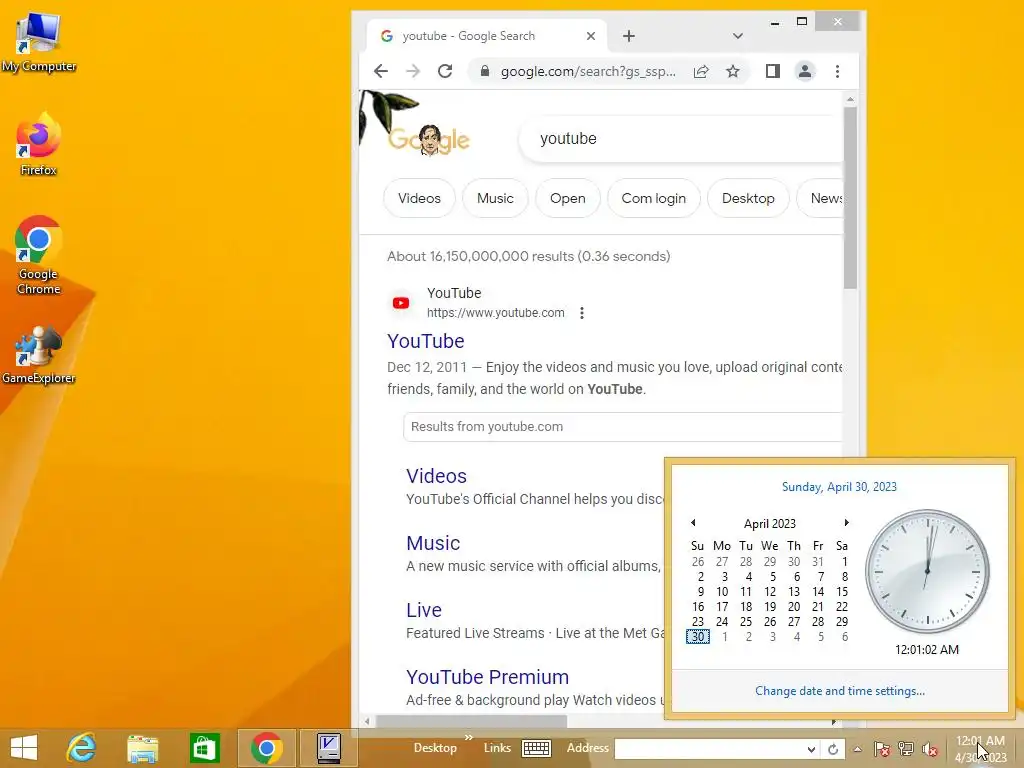The image size is (1024, 768).
Task: Open the YouTube result title link
Action: tap(426, 341)
